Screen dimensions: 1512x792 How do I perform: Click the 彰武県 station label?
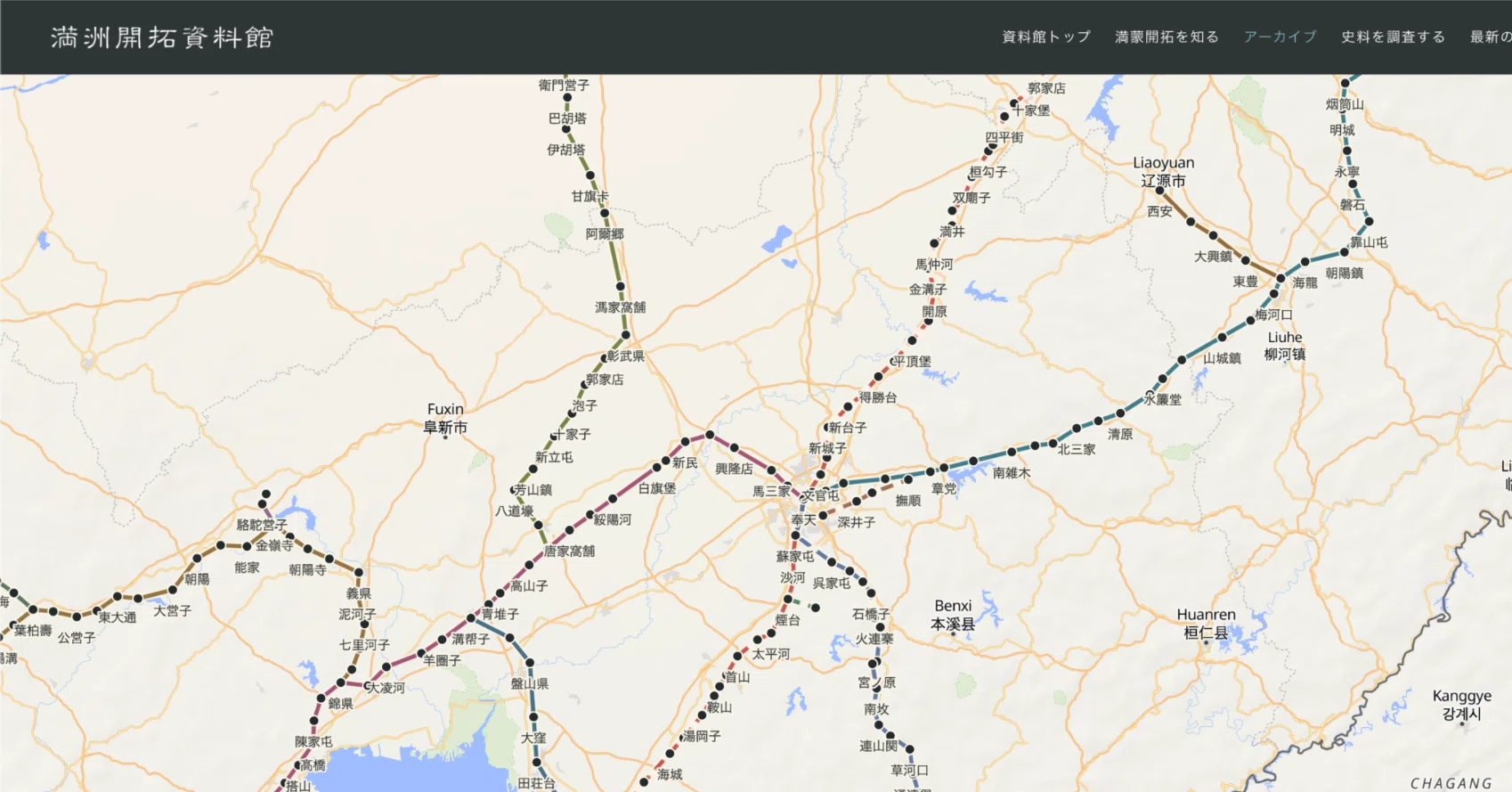[626, 356]
